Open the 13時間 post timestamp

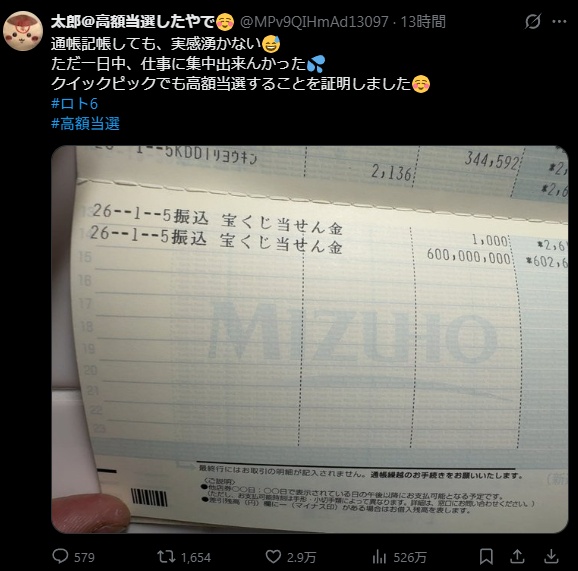tap(423, 22)
